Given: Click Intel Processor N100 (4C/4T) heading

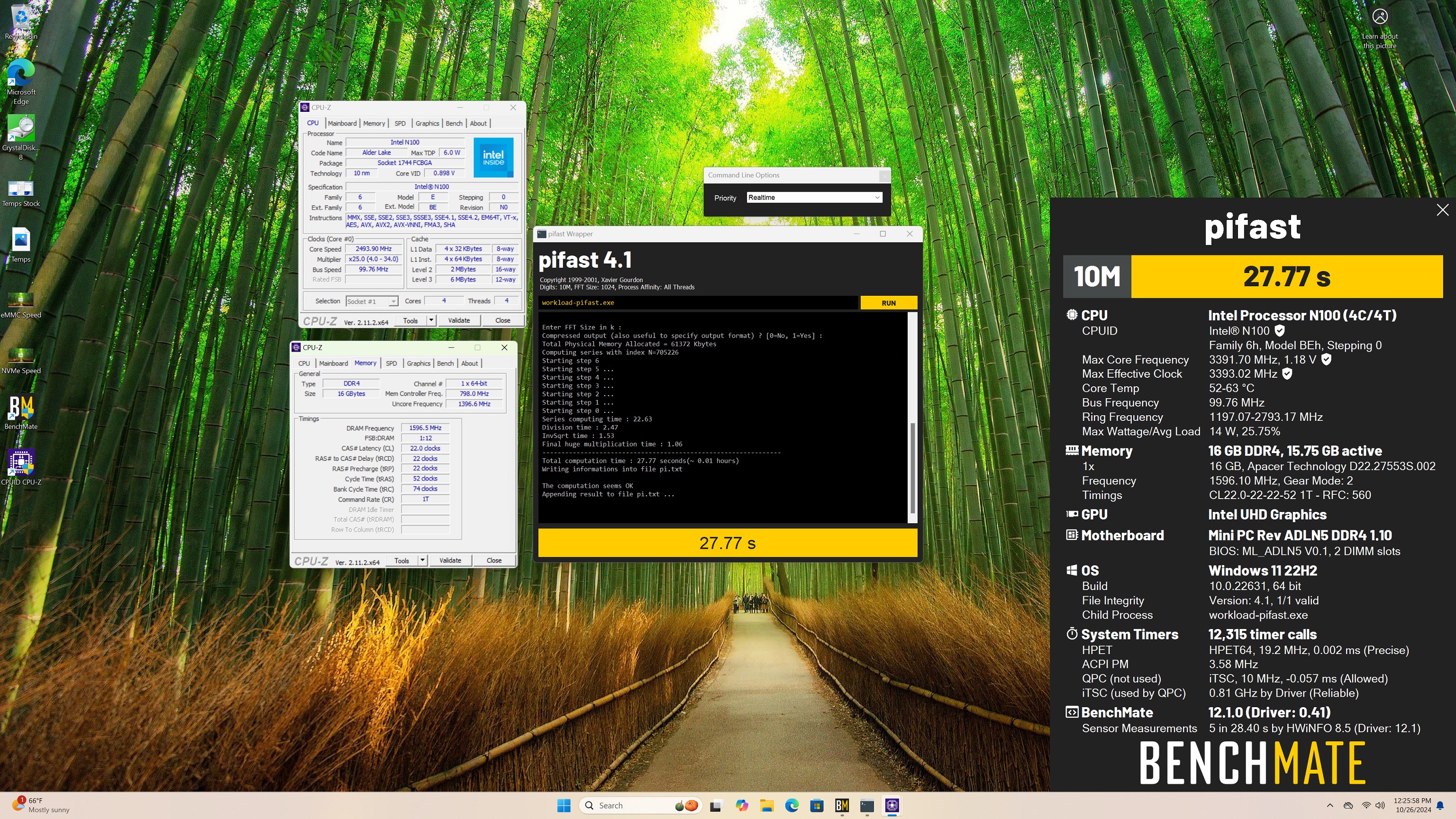Looking at the screenshot, I should coord(1302,315).
